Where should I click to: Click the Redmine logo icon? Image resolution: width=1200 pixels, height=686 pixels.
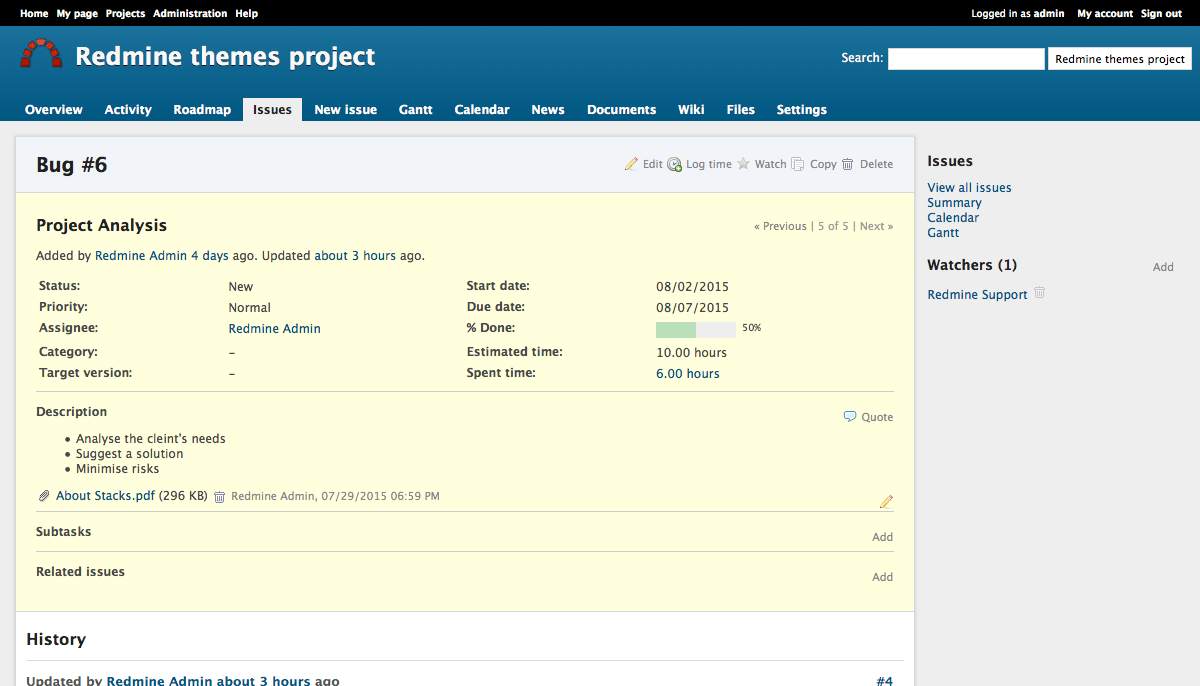(41, 54)
